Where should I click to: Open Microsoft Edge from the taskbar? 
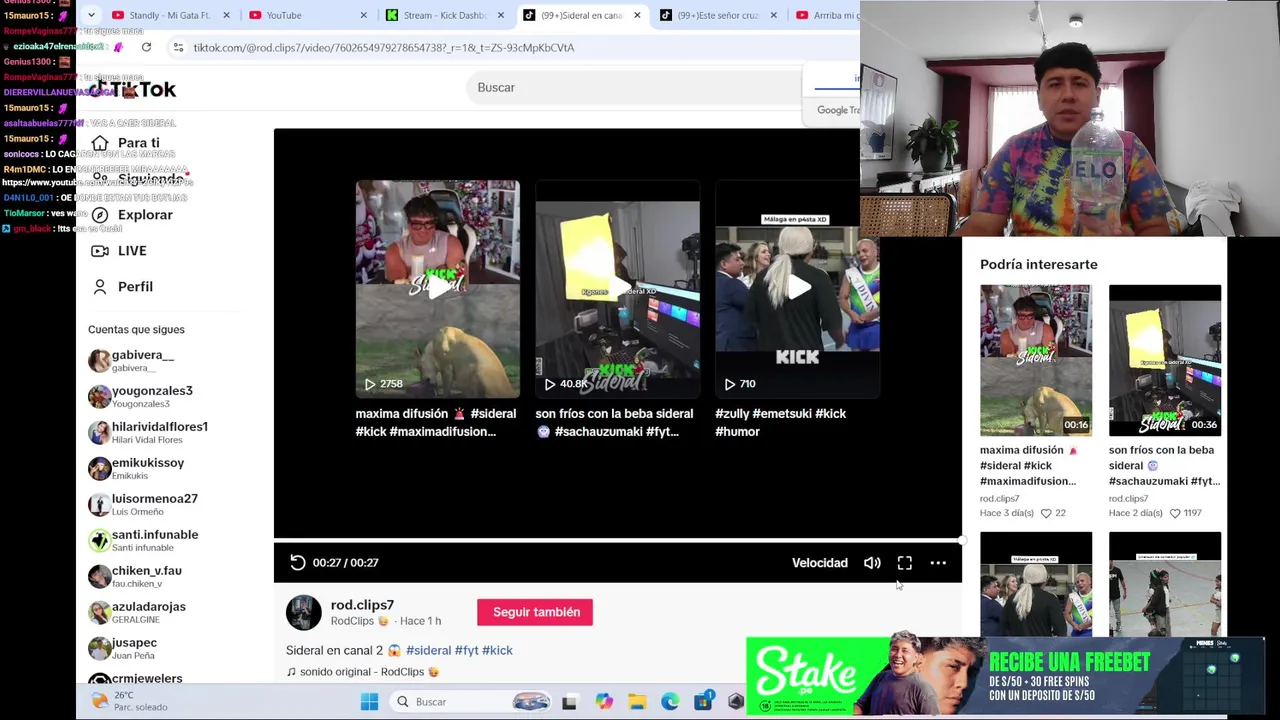pyautogui.click(x=670, y=702)
